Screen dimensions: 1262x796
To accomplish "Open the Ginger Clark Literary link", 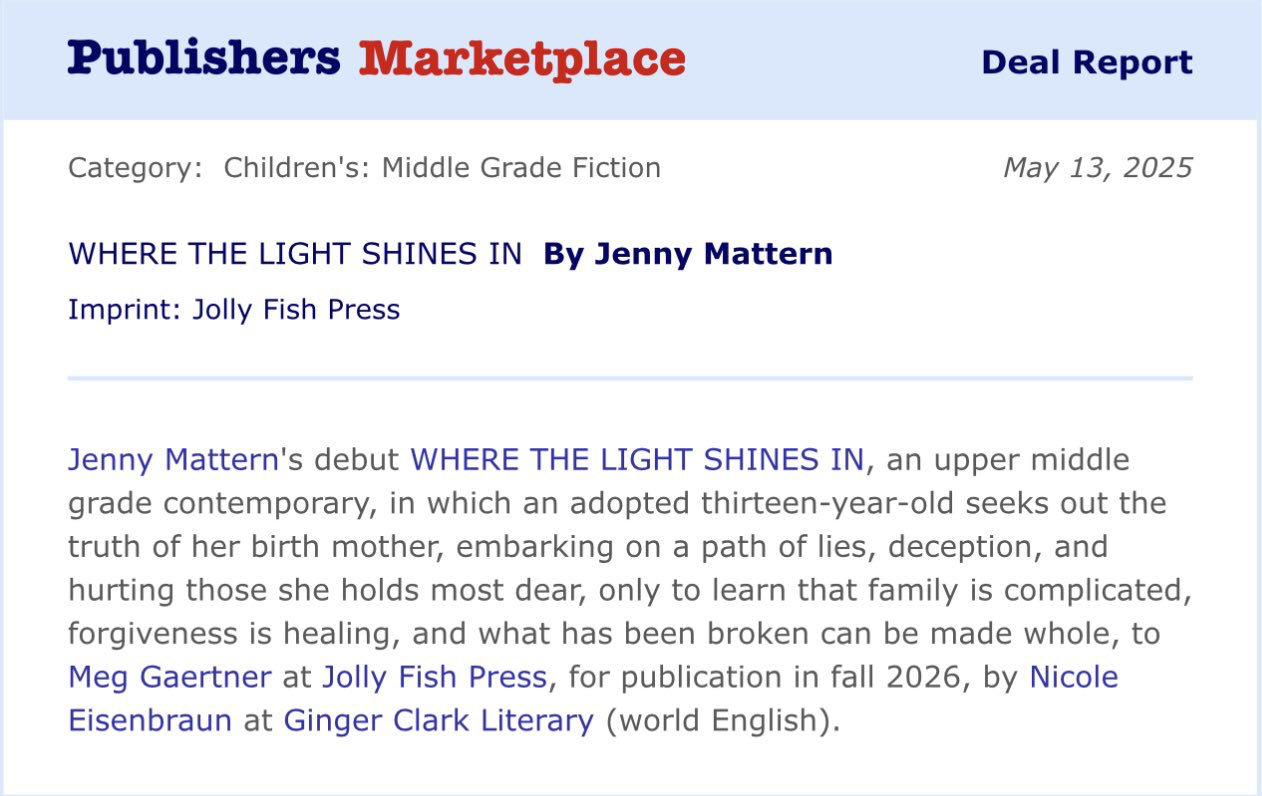I will pos(439,720).
